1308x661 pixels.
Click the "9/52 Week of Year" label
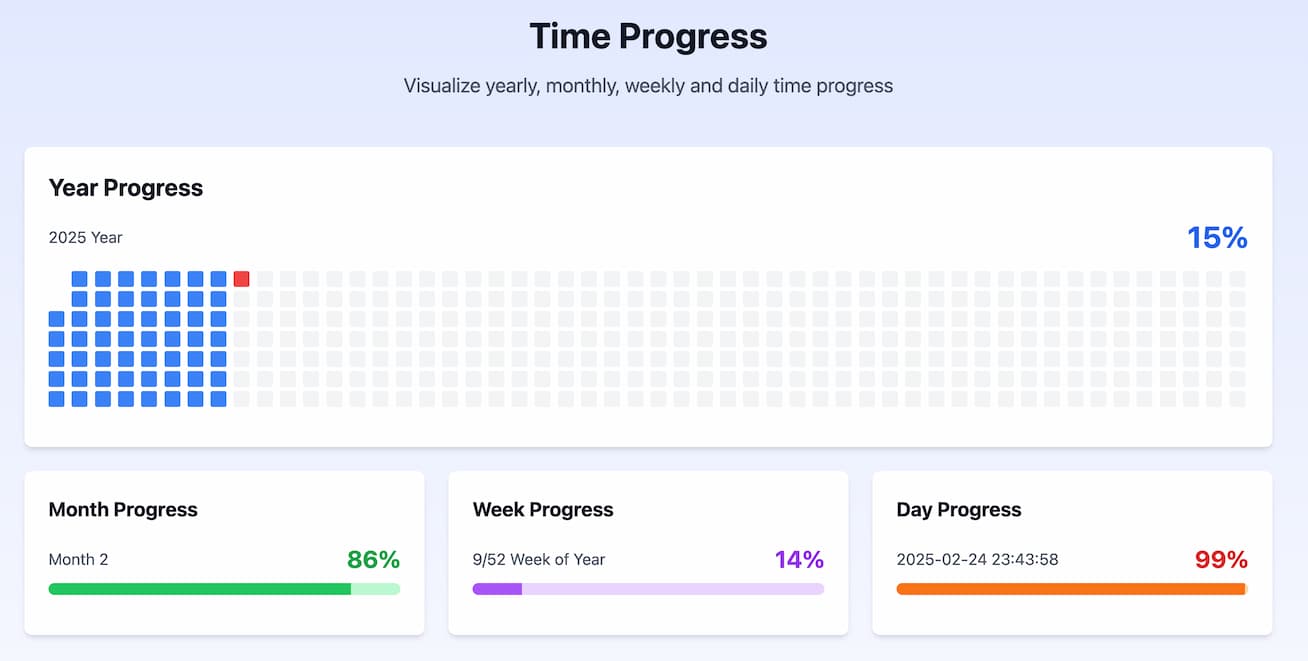539,560
